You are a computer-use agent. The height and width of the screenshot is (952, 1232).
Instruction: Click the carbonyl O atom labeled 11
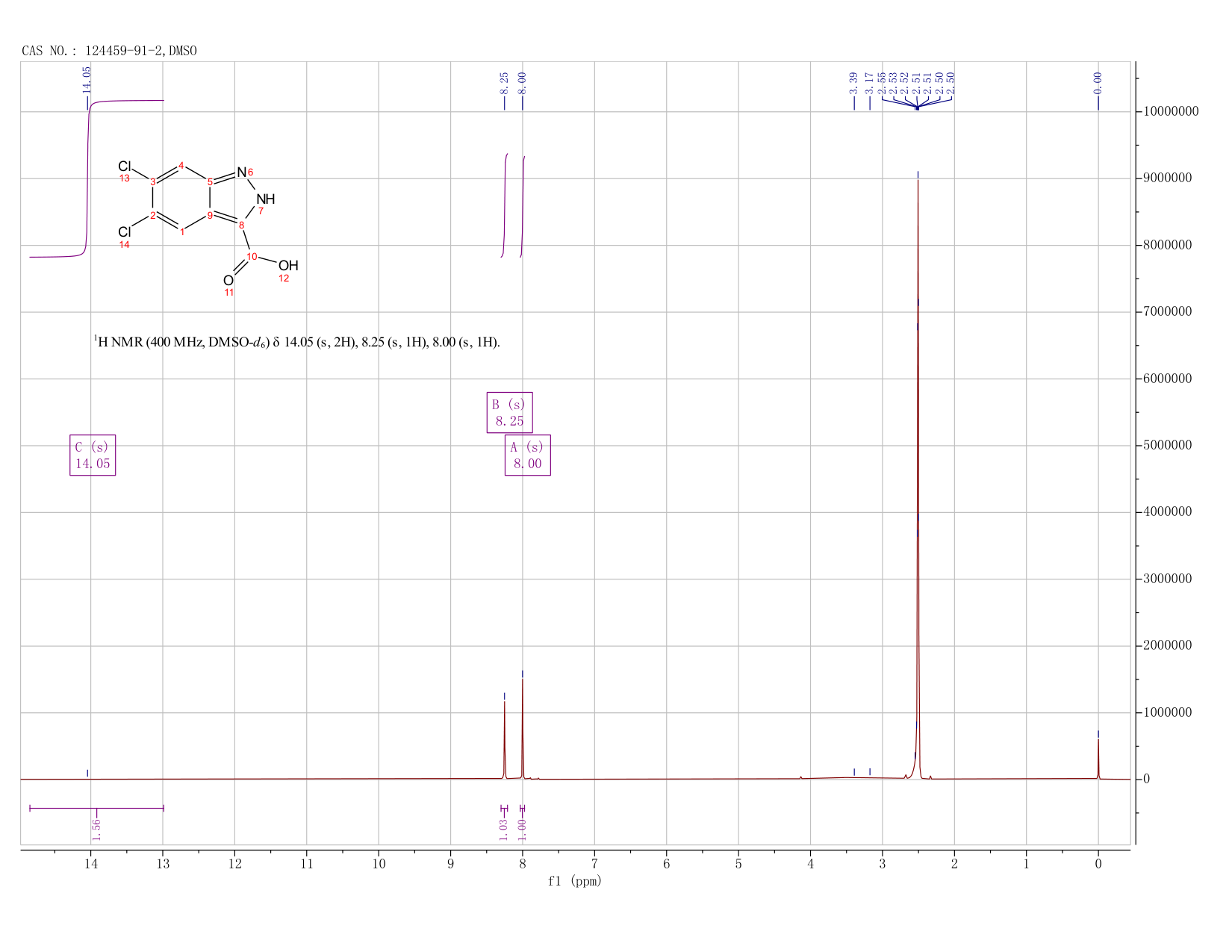[x=228, y=280]
